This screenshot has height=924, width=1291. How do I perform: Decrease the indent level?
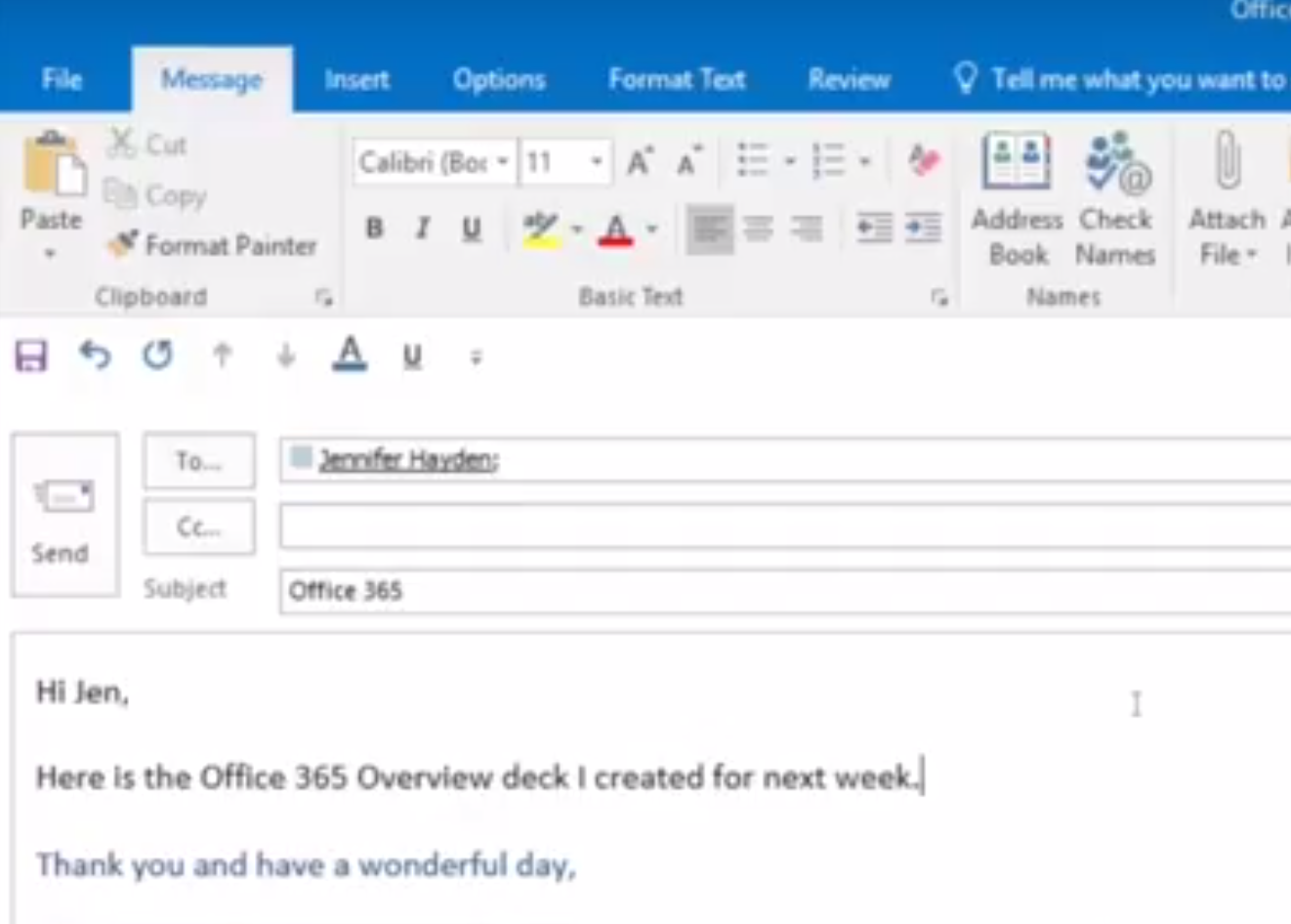click(874, 229)
